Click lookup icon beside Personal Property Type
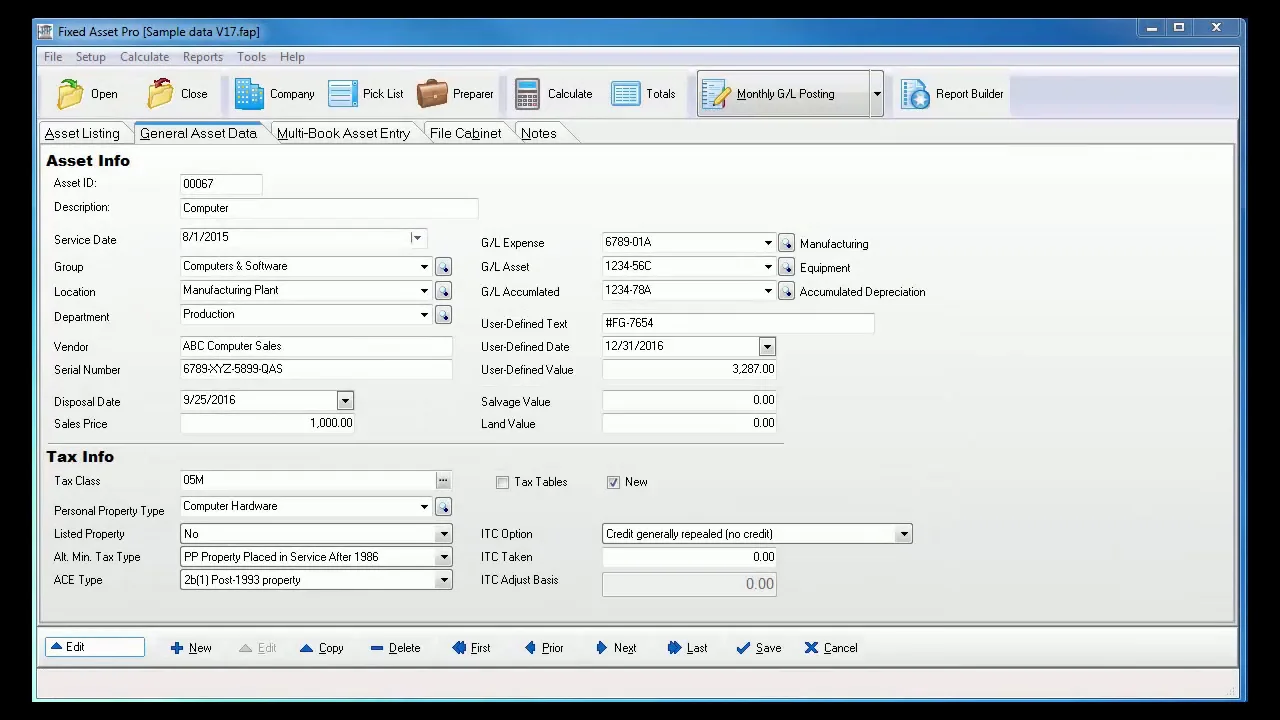1280x720 pixels. tap(443, 507)
